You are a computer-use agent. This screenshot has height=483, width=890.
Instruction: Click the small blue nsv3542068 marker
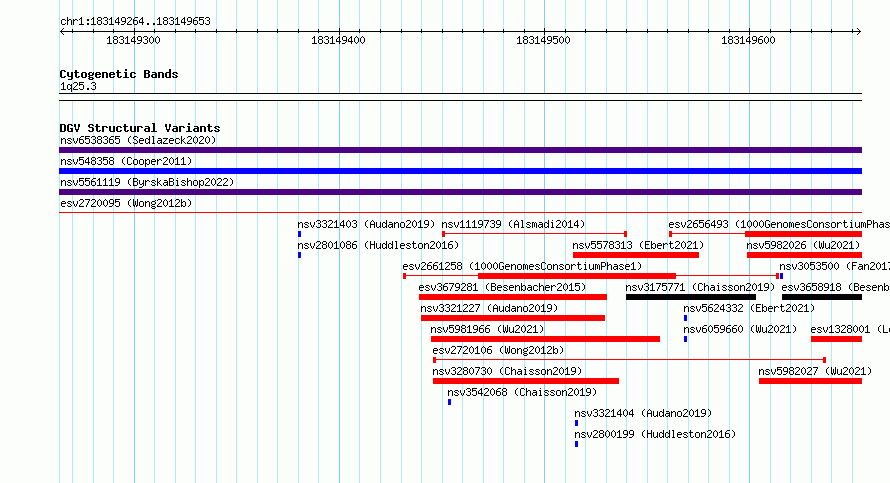tap(450, 402)
